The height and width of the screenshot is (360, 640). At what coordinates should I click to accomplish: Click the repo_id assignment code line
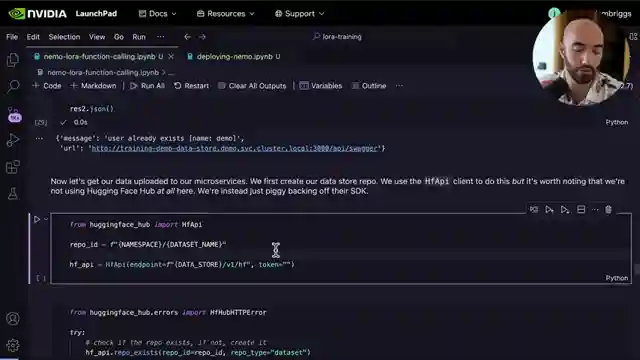point(148,244)
